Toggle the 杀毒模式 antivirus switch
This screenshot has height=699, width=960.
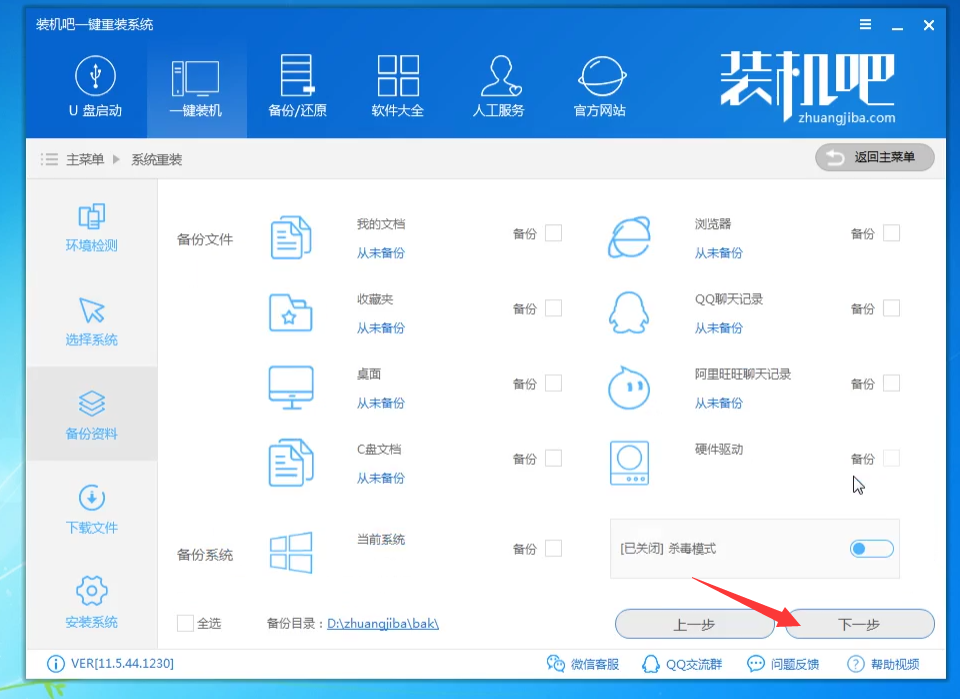(871, 549)
